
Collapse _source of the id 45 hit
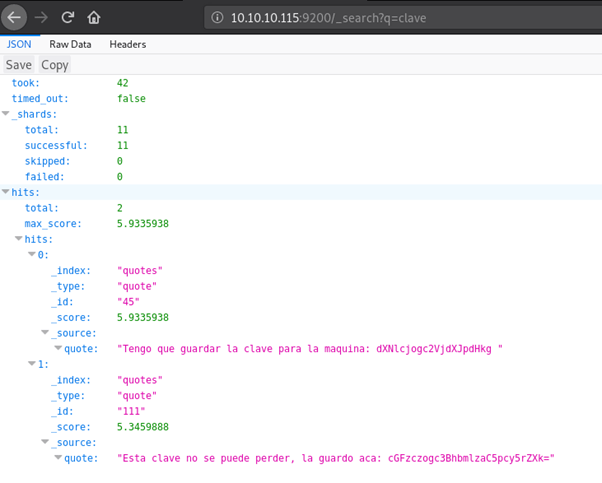(x=45, y=333)
